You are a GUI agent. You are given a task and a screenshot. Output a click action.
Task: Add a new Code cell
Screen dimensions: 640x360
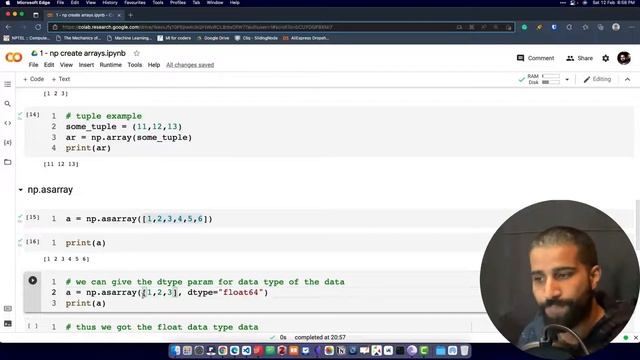click(x=33, y=79)
